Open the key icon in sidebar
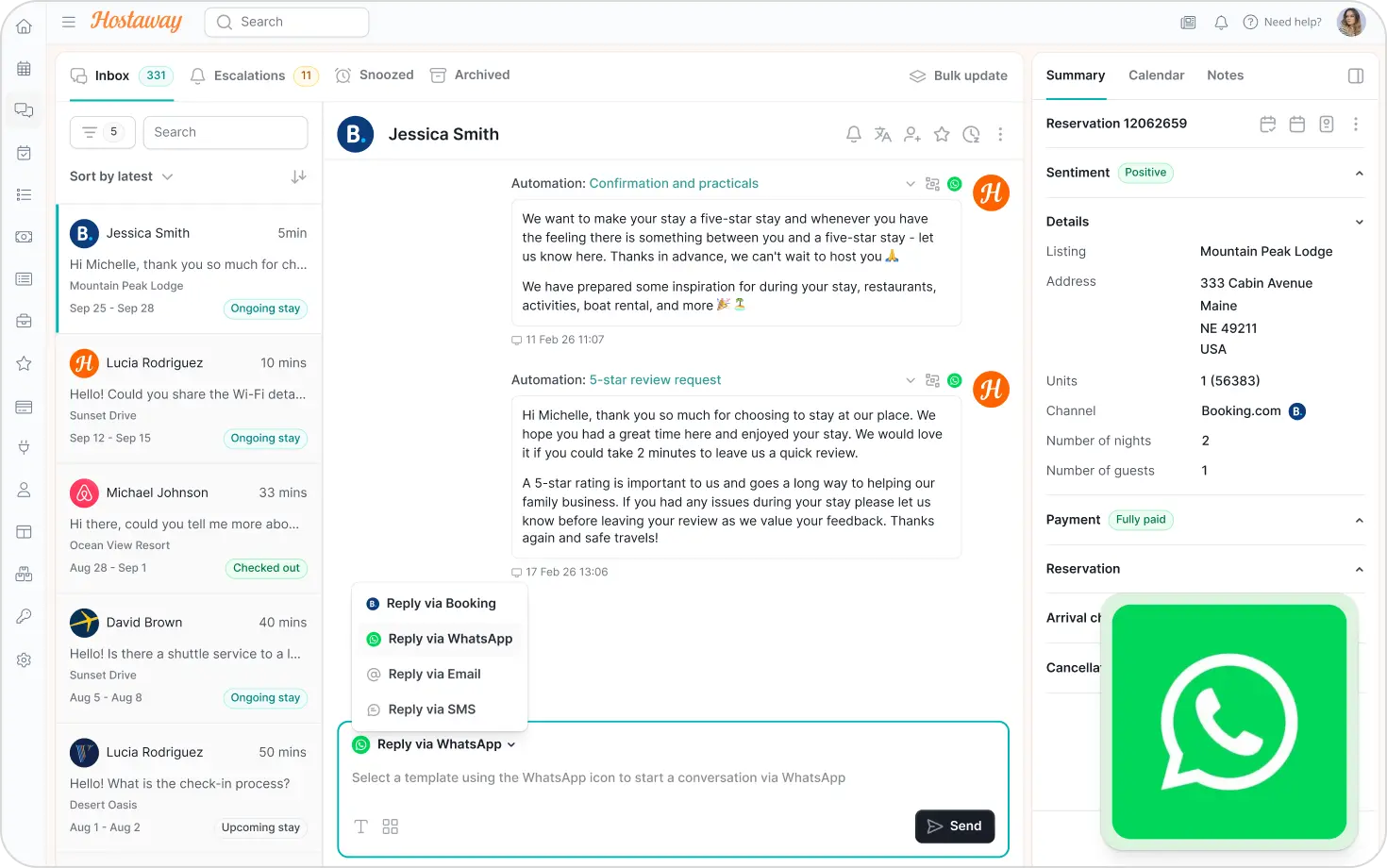 [x=25, y=616]
